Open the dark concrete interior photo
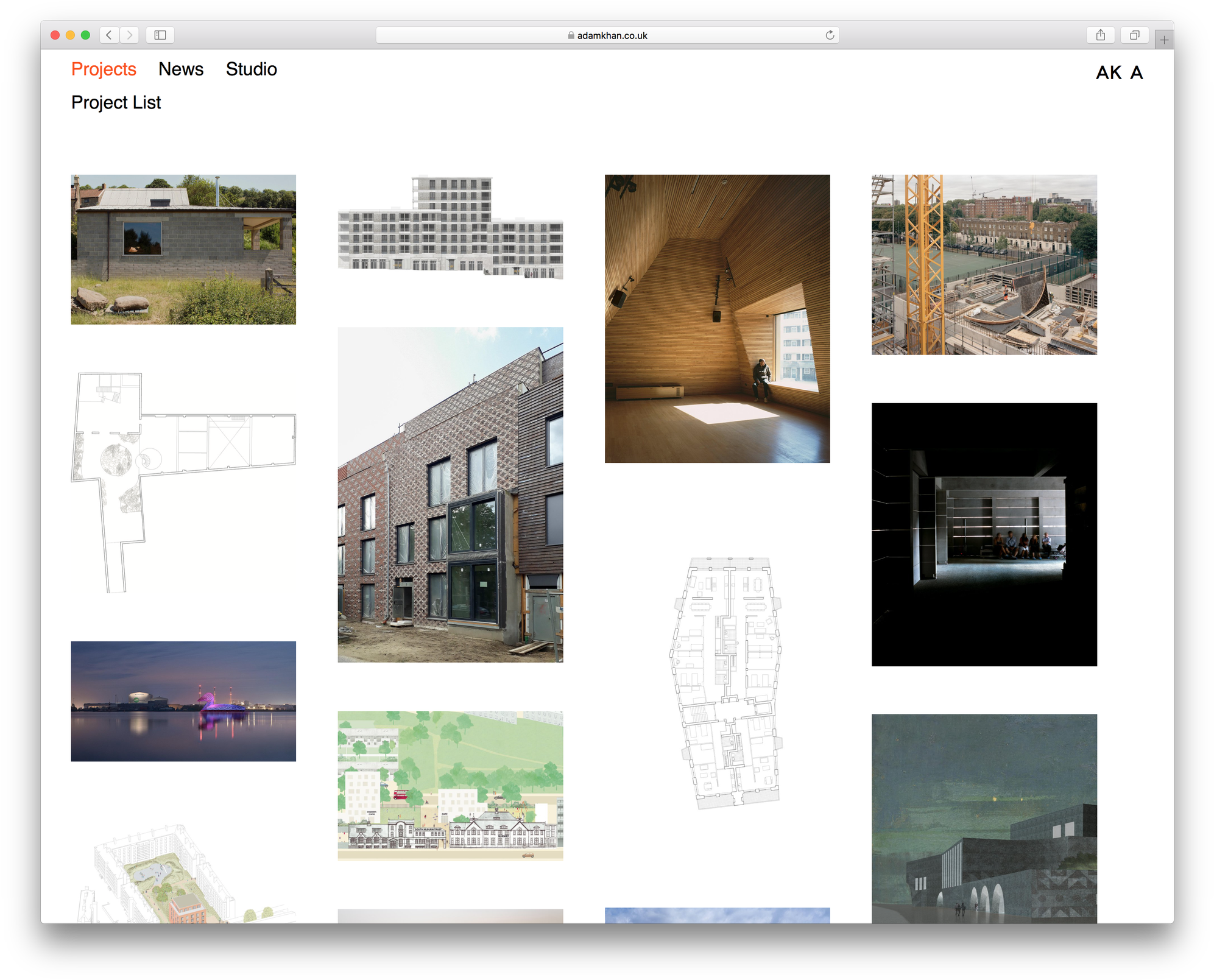This screenshot has height=980, width=1214. point(984,534)
